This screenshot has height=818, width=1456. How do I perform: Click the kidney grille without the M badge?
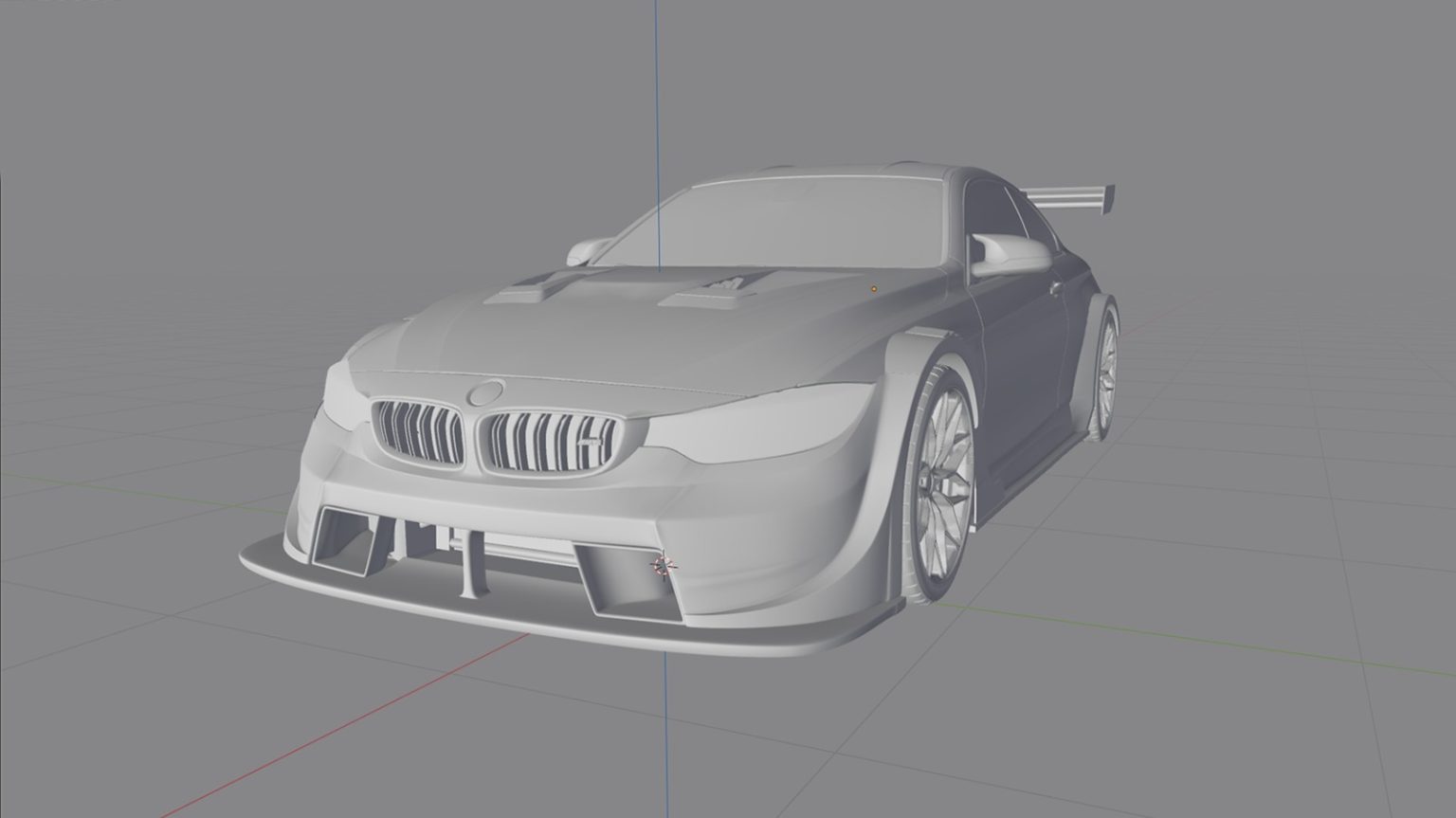417,431
